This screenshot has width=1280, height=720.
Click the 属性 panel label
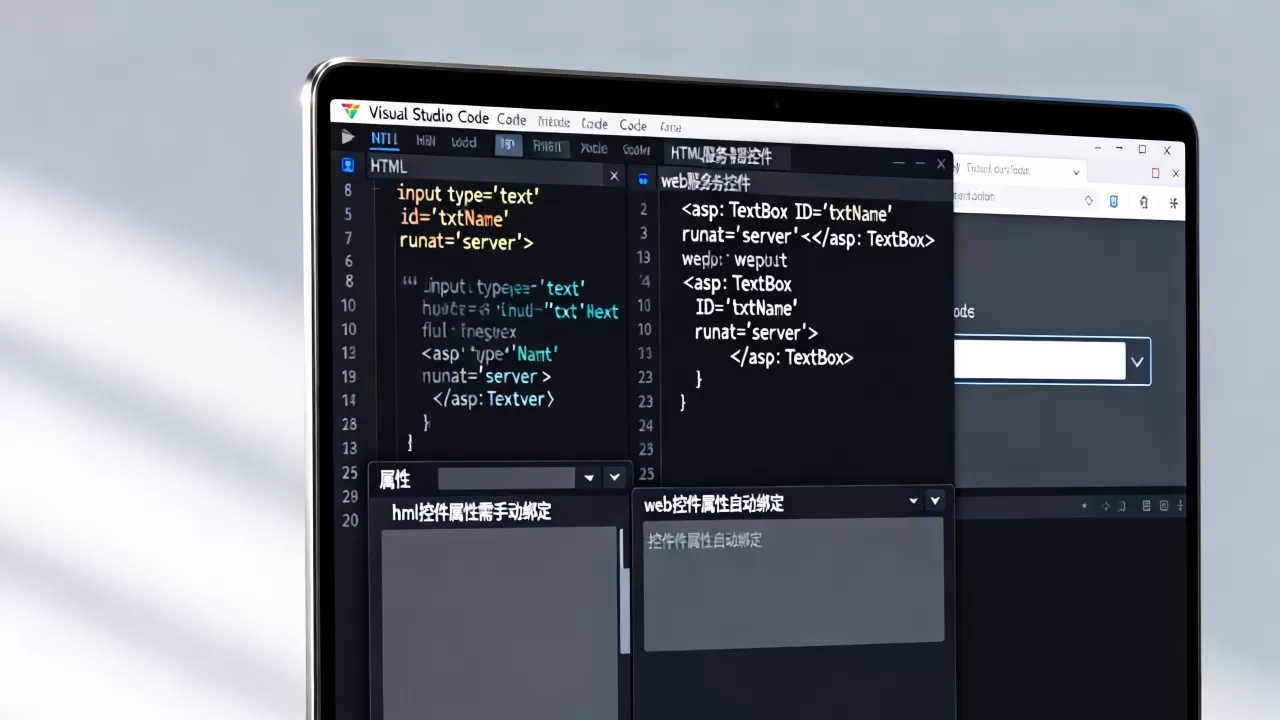point(395,479)
